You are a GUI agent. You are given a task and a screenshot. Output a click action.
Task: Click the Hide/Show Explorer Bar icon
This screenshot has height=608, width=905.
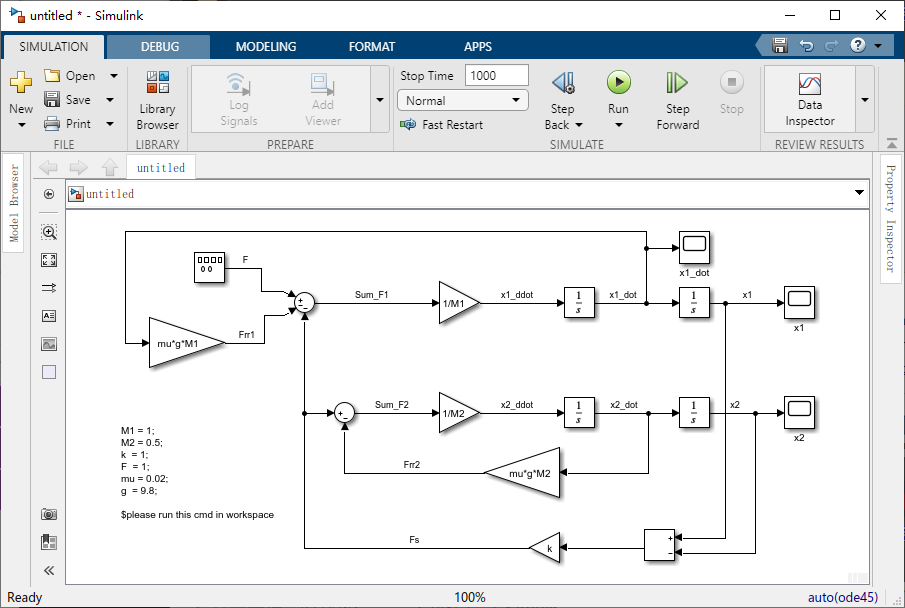(49, 194)
